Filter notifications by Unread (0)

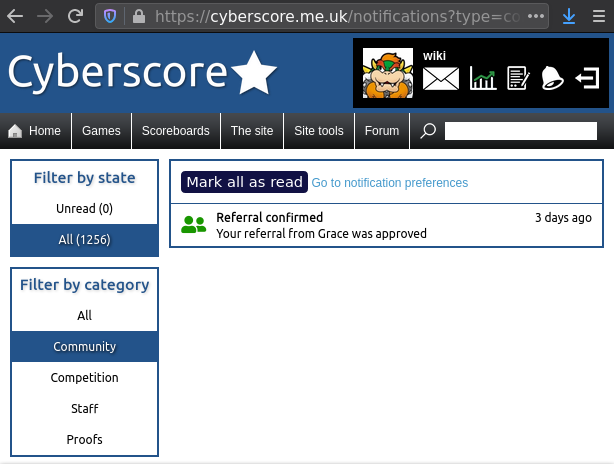[x=85, y=209]
